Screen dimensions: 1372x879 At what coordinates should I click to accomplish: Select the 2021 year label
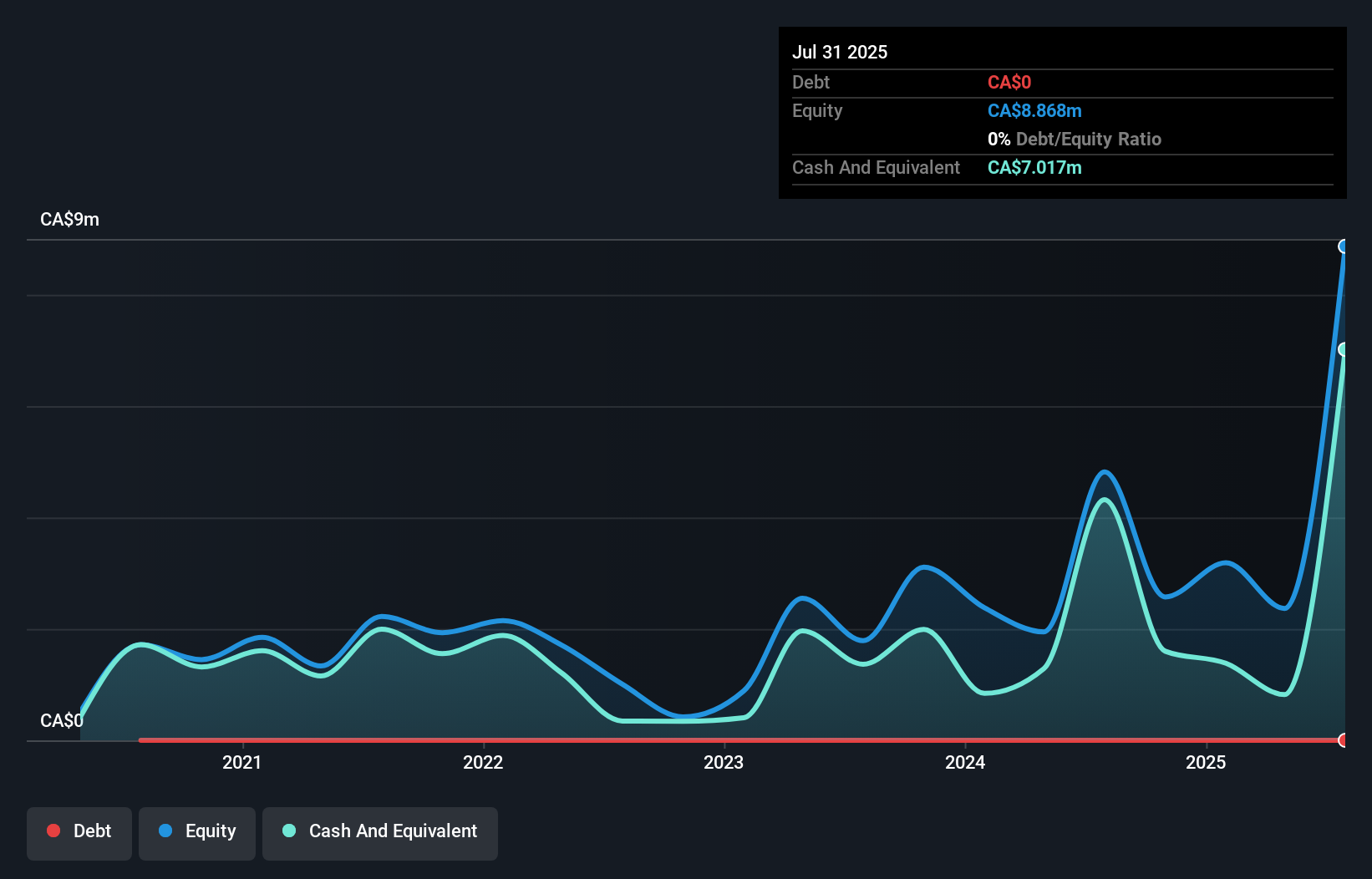(241, 762)
